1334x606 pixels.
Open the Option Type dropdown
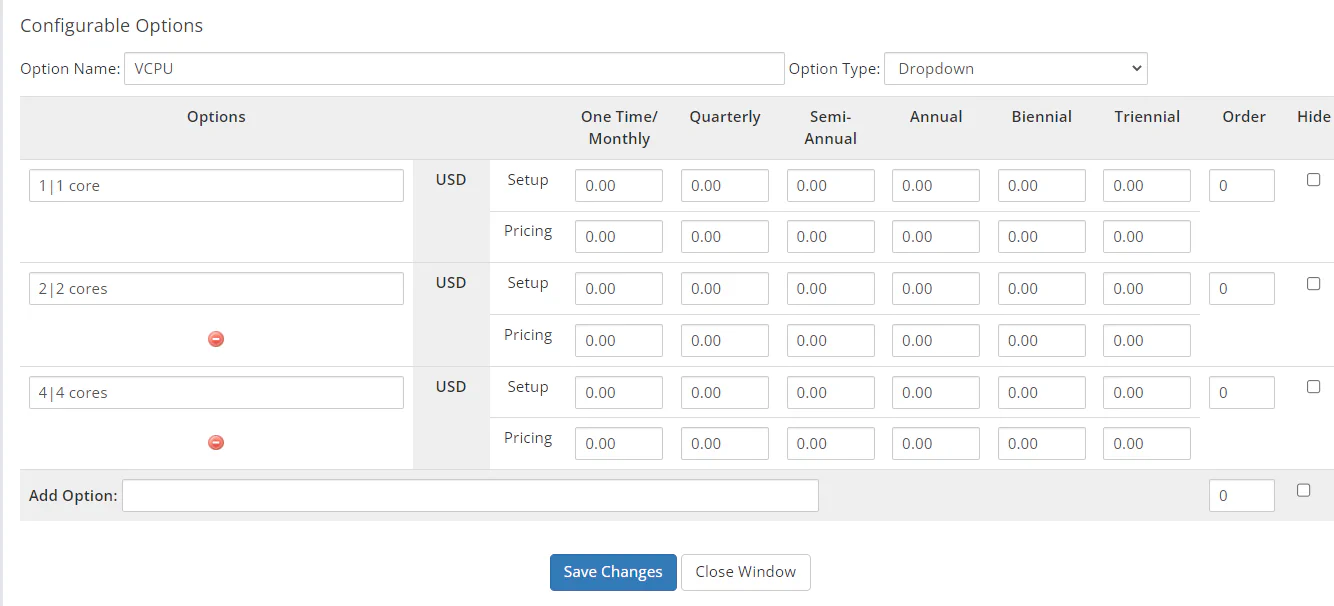point(1015,68)
